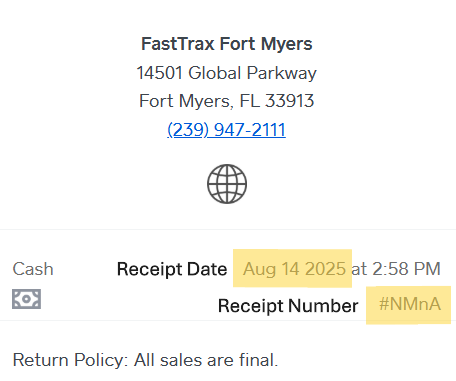456x381 pixels.
Task: Click the Fort Myers, FL 33913 text
Action: pyautogui.click(x=227, y=101)
